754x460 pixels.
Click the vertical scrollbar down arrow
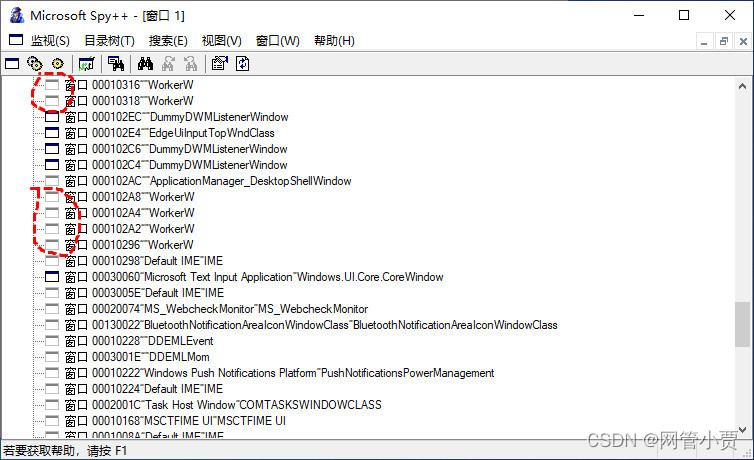742,430
